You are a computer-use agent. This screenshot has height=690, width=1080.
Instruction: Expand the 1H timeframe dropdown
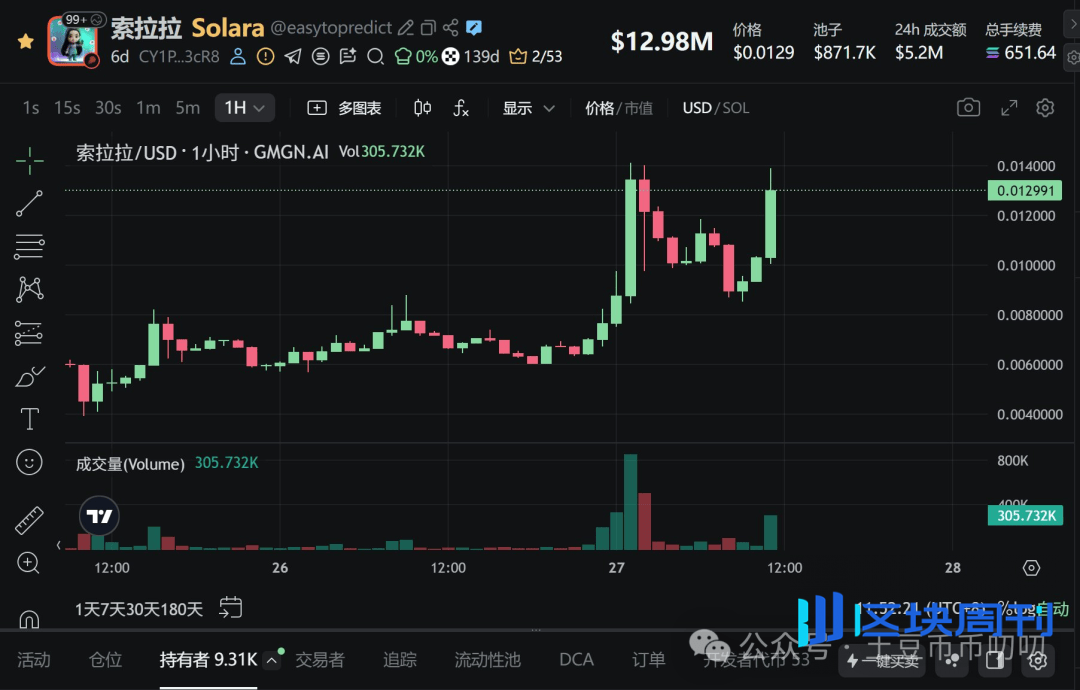coord(245,108)
